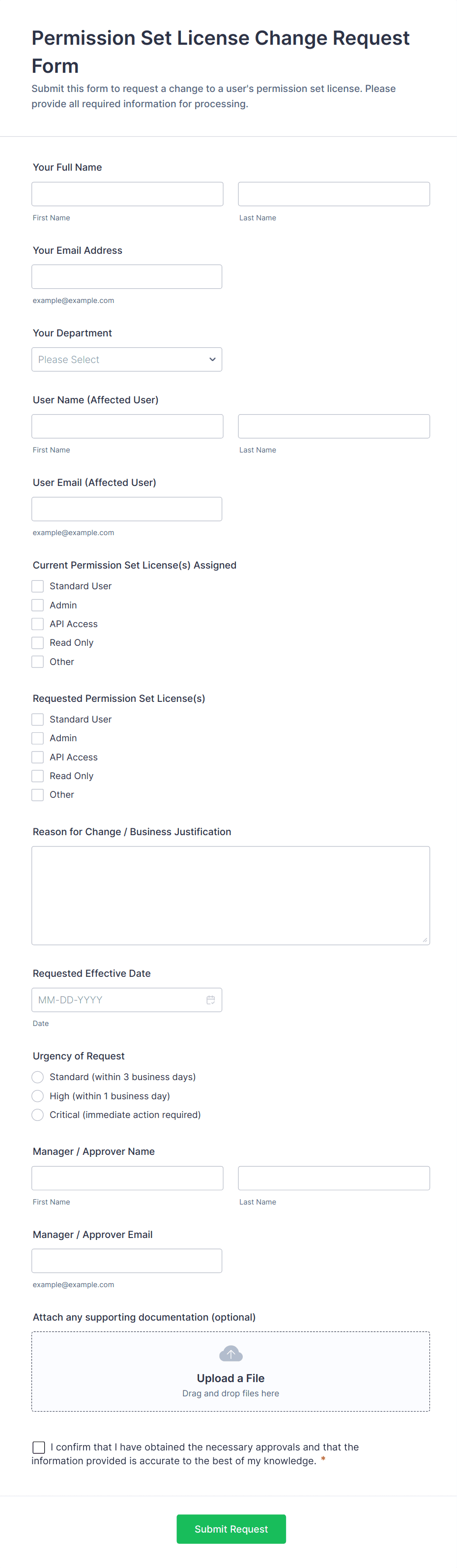Check Read Only under Current Permission Set Licenses

tap(38, 643)
